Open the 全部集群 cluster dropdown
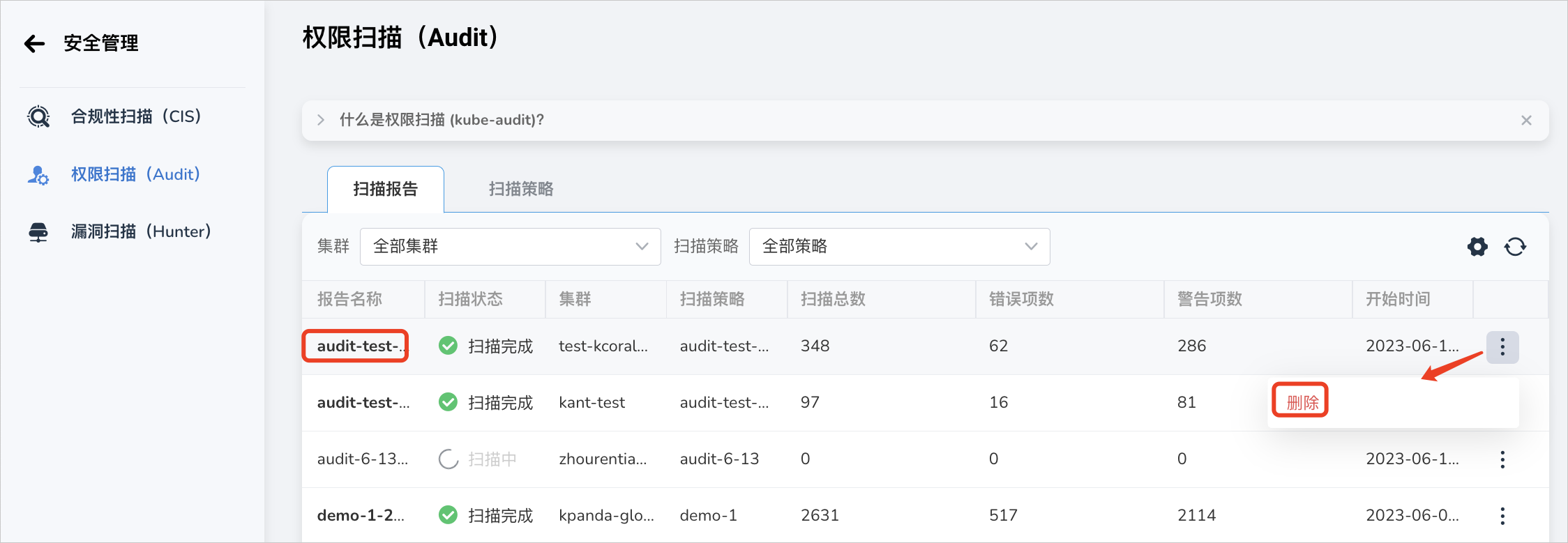The image size is (1568, 543). (510, 247)
